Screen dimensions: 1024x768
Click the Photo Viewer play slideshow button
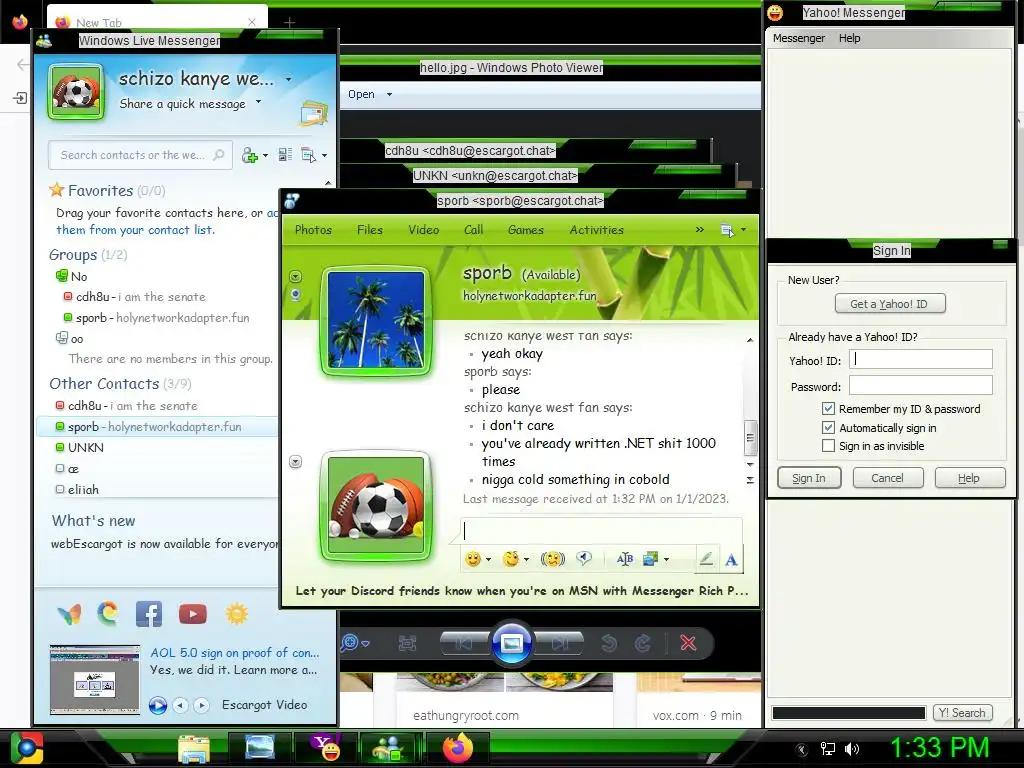512,644
